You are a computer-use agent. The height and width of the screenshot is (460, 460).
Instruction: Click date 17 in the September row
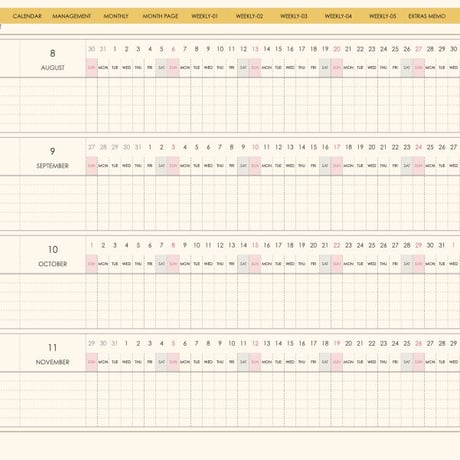(337, 147)
